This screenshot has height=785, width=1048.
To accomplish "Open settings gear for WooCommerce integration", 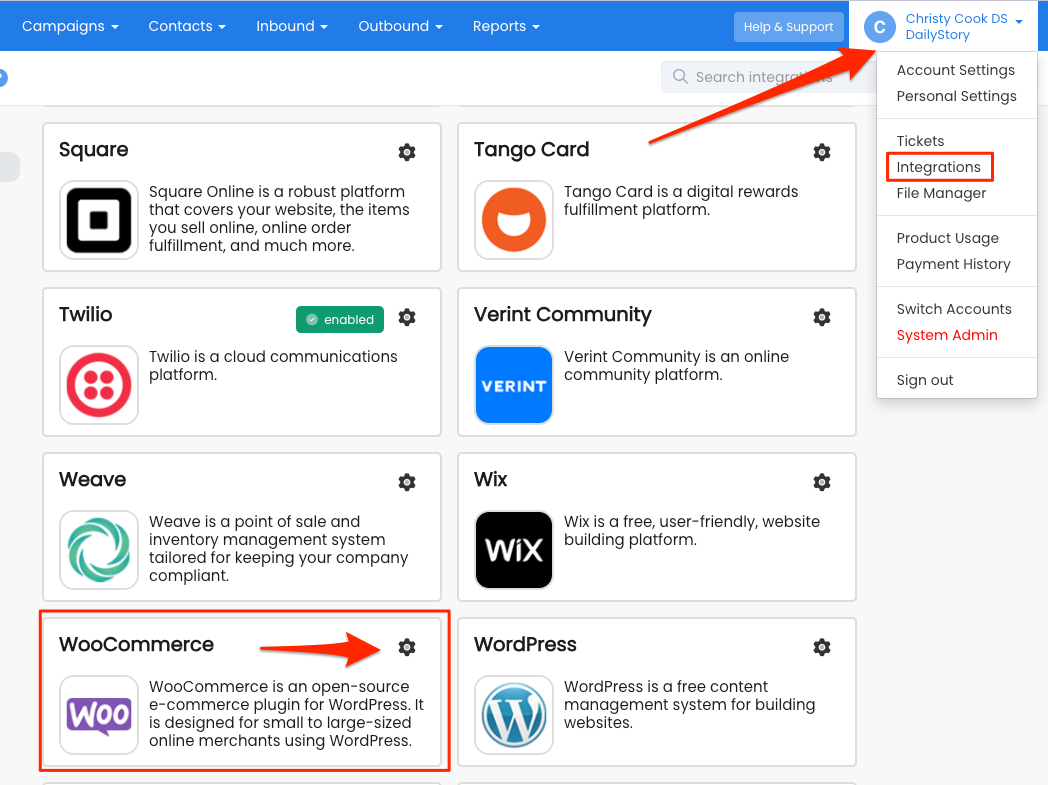I will click(406, 647).
